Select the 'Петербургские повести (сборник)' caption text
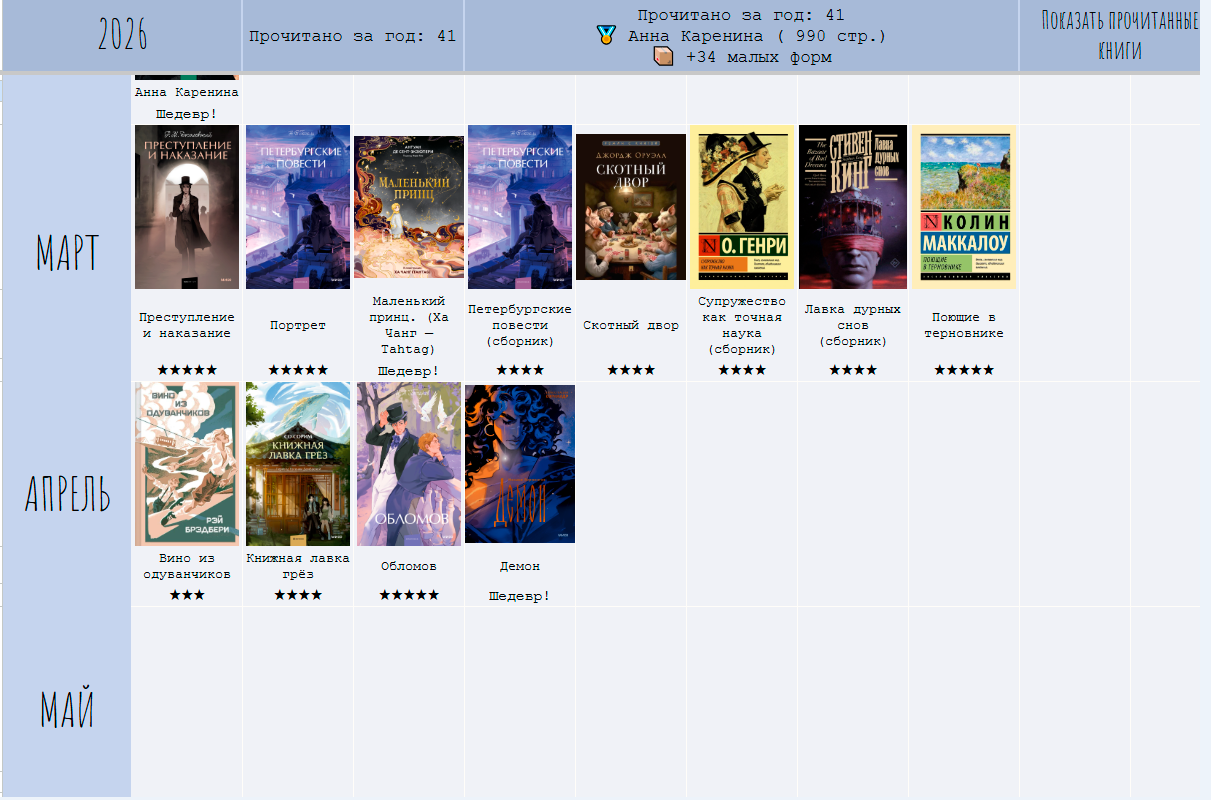 coord(520,325)
